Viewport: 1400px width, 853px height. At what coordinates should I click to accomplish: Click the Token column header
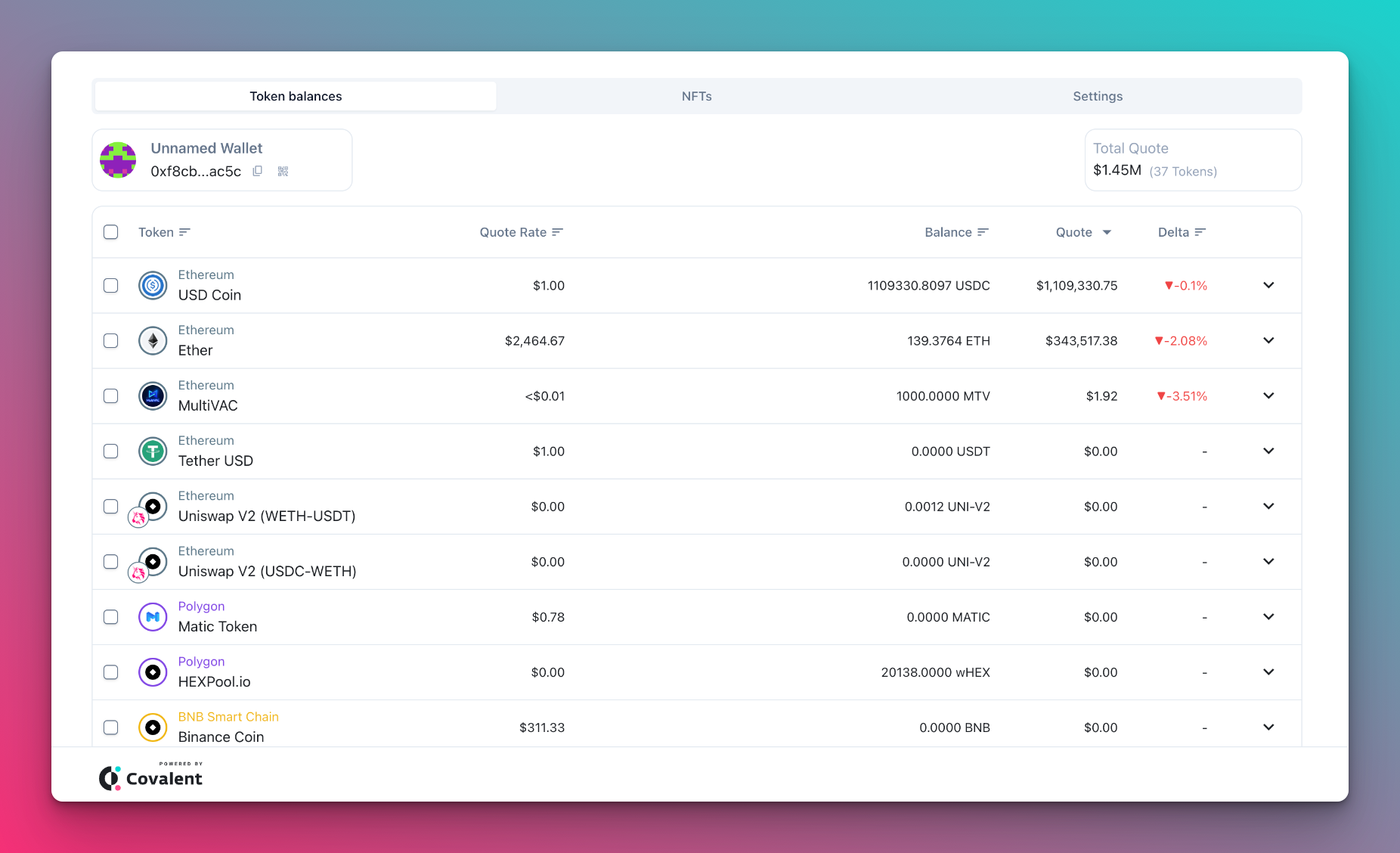click(156, 232)
